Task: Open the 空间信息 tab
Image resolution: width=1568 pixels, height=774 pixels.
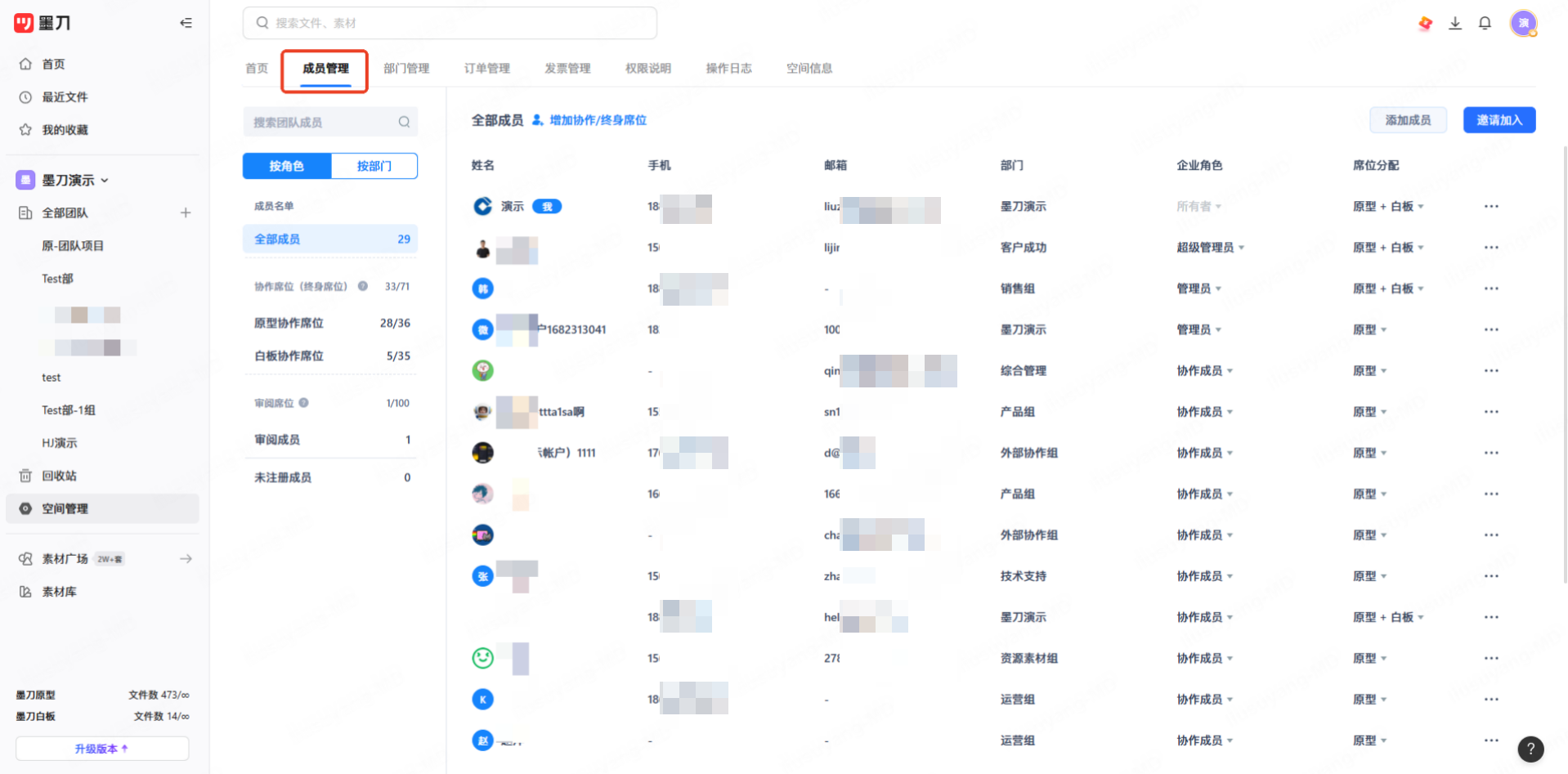Action: click(x=809, y=69)
